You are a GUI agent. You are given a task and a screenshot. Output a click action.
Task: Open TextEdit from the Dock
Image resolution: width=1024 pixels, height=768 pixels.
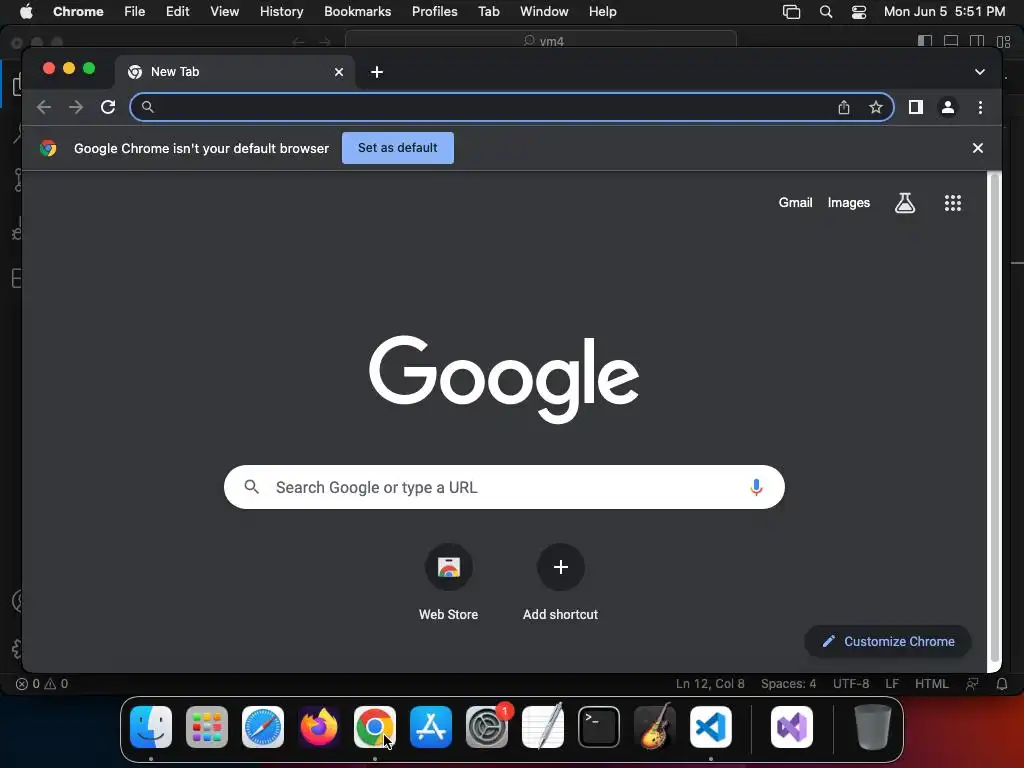pyautogui.click(x=543, y=727)
